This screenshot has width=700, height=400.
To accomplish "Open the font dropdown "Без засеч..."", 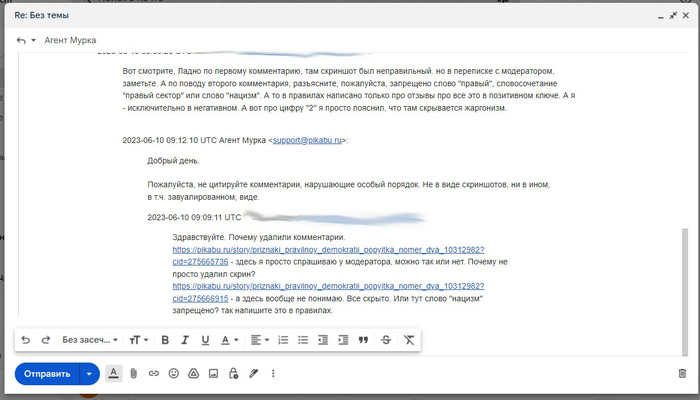I will coord(90,340).
